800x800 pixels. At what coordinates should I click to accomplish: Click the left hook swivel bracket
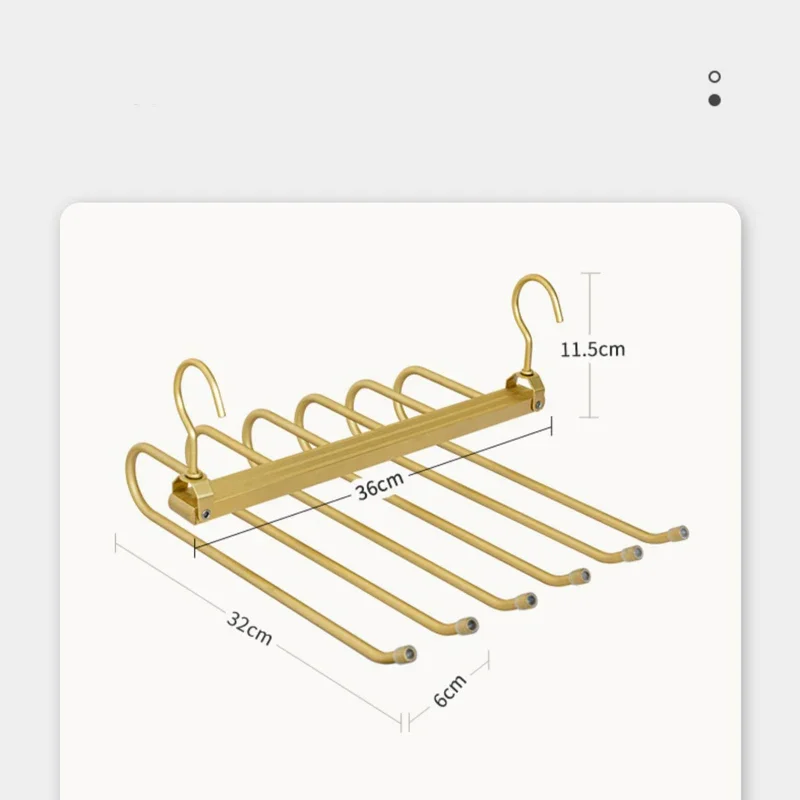tap(191, 498)
